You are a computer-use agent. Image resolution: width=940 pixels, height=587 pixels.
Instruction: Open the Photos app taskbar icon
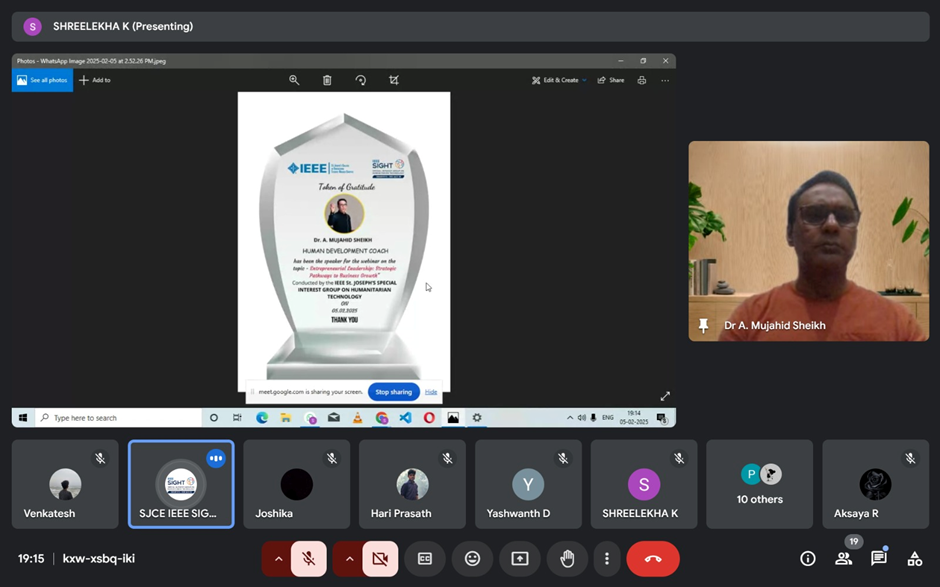[x=453, y=418]
